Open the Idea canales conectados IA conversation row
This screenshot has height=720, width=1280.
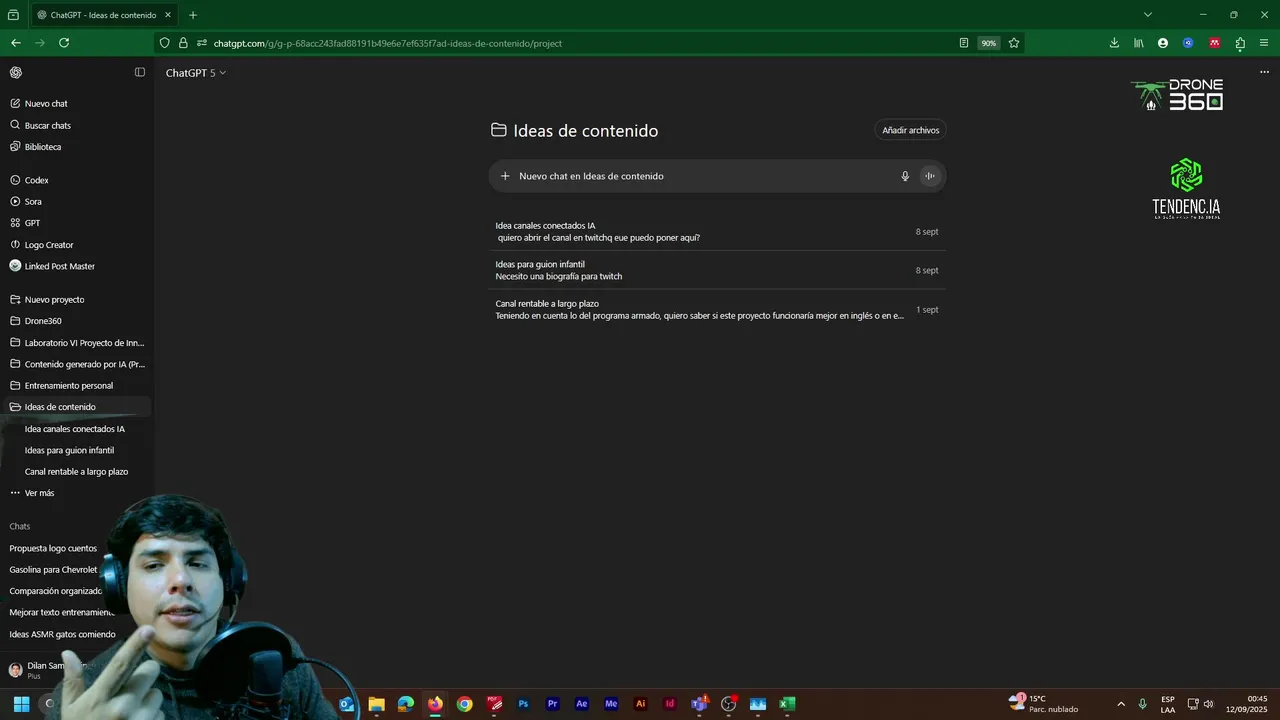(717, 232)
